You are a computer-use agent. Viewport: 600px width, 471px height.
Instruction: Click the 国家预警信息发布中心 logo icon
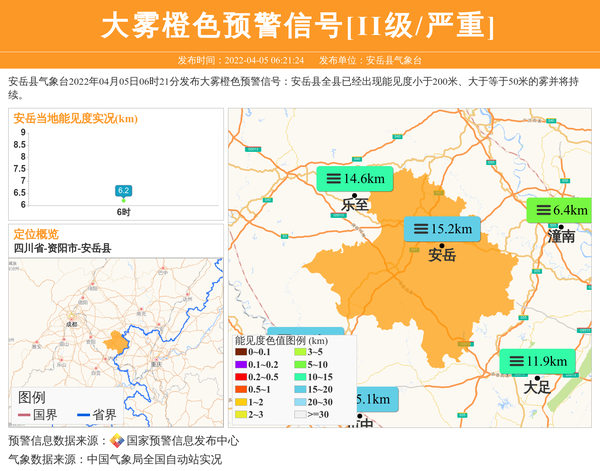117,441
